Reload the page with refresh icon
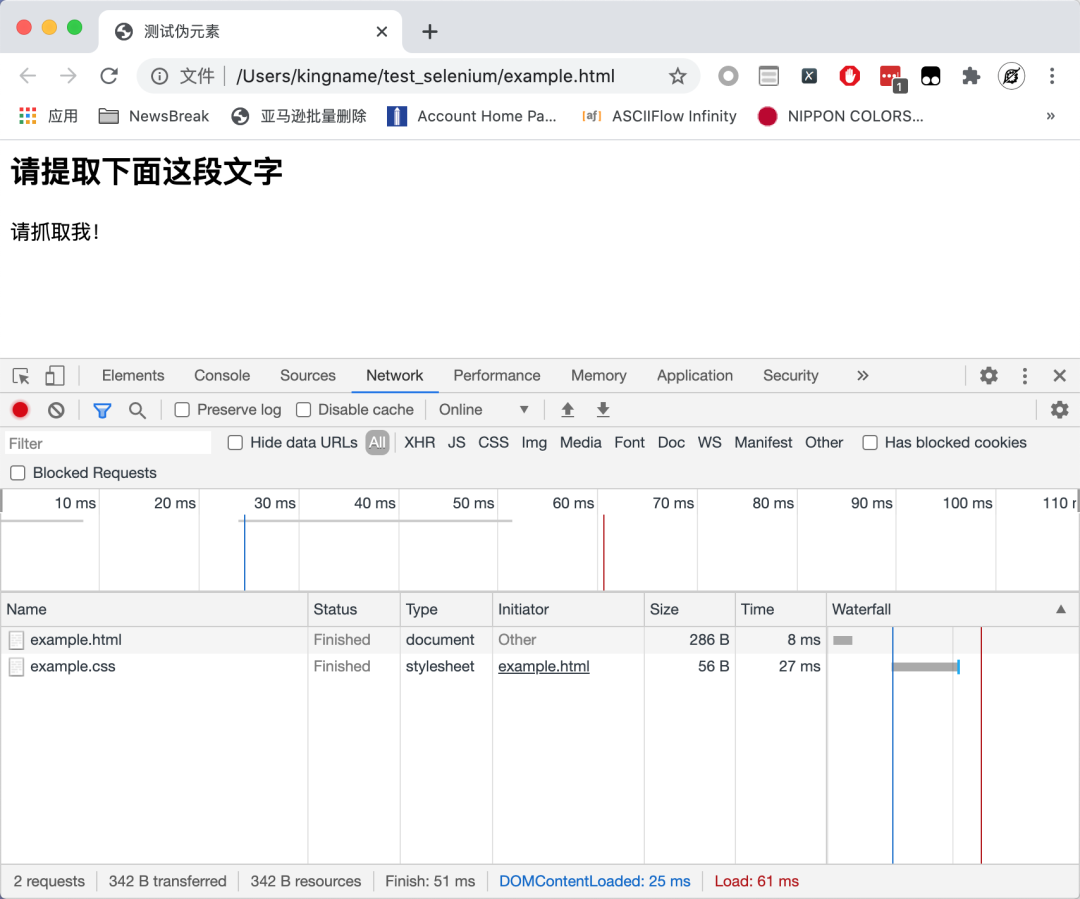This screenshot has width=1080, height=899. click(x=109, y=76)
